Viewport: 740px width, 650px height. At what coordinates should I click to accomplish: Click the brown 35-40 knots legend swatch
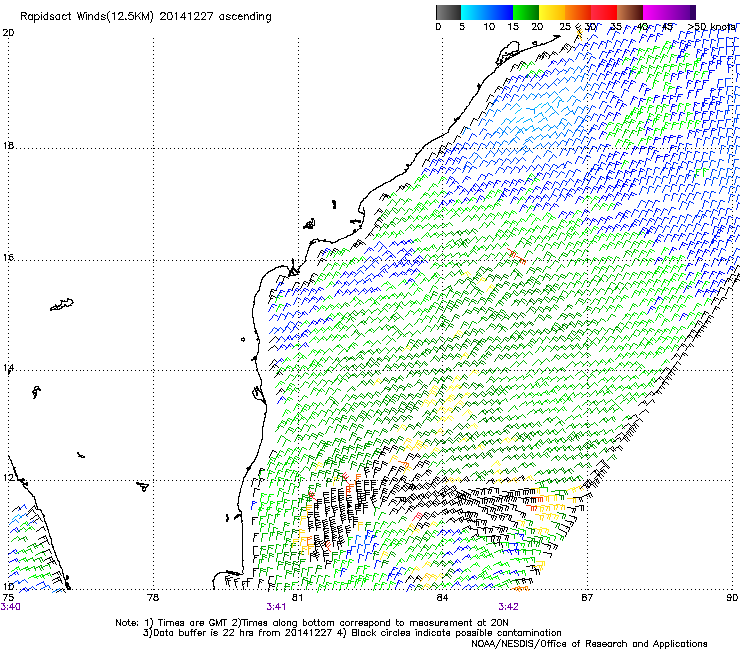tap(630, 12)
